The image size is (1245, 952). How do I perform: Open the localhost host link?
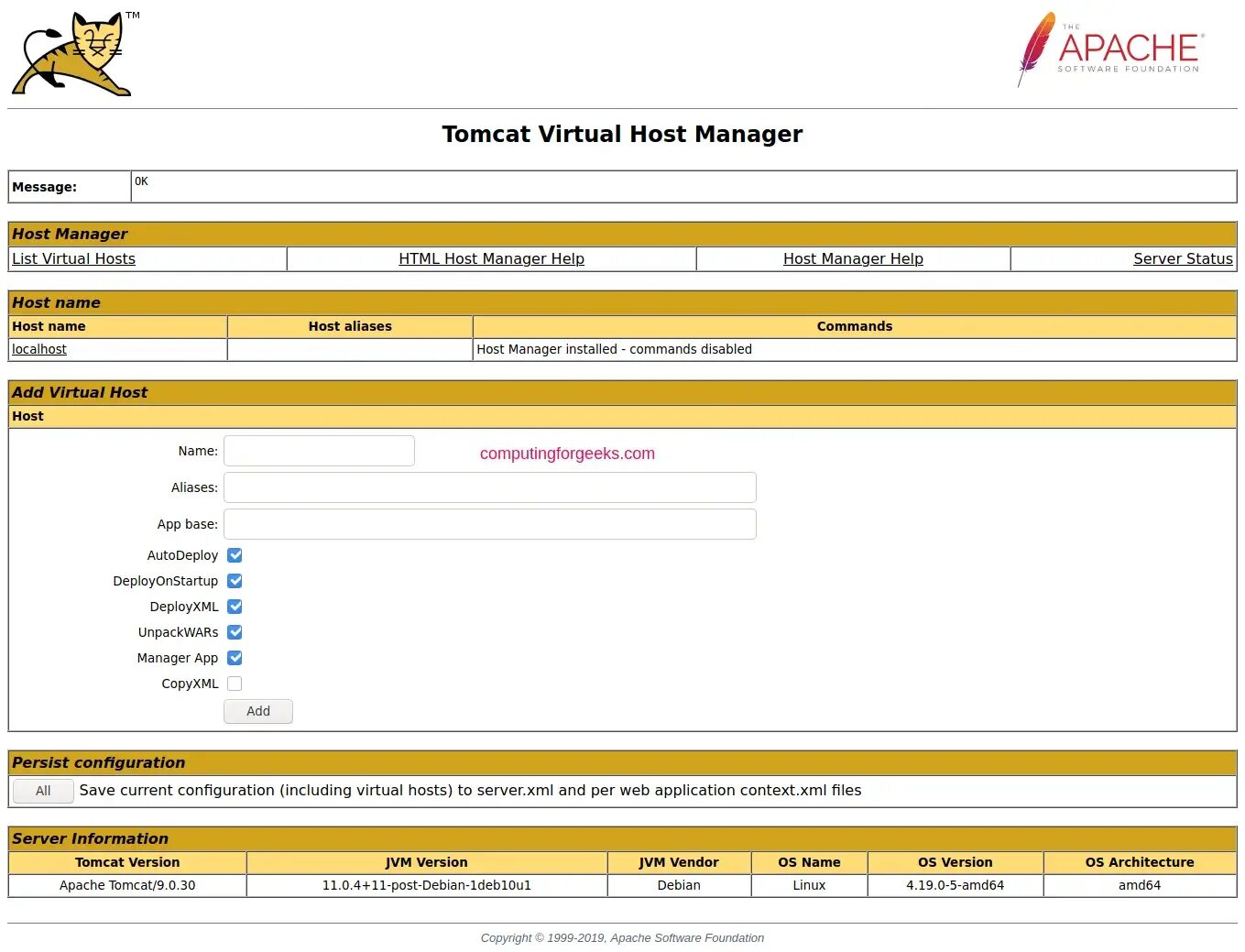click(39, 349)
